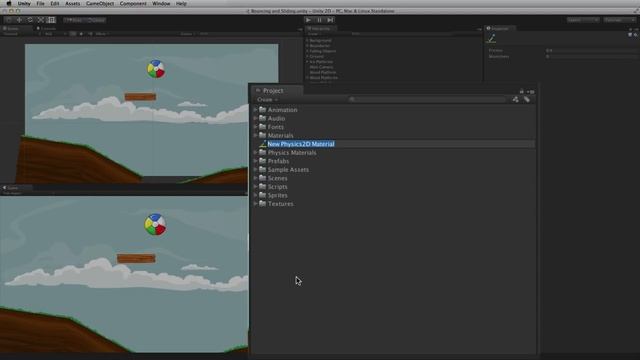Select the Inspector tab

tap(499, 29)
